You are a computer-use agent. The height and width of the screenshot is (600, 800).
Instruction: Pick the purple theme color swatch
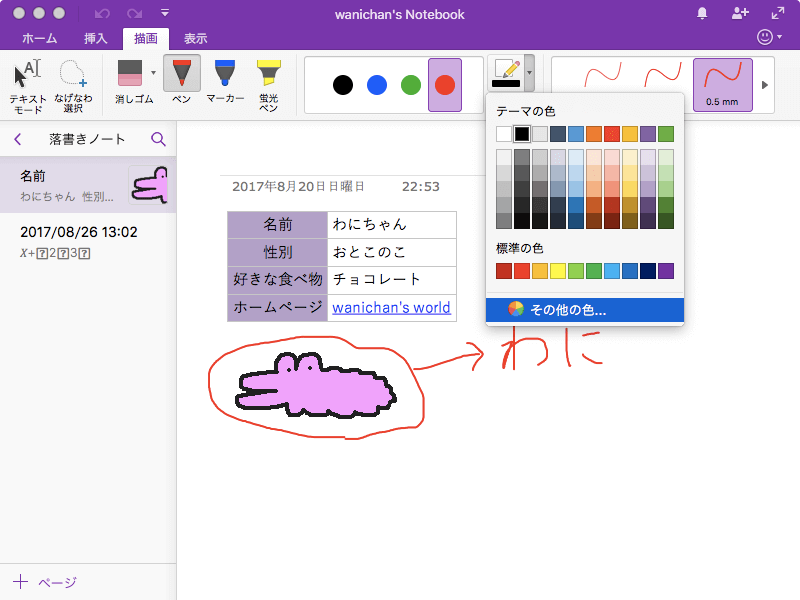click(x=648, y=134)
